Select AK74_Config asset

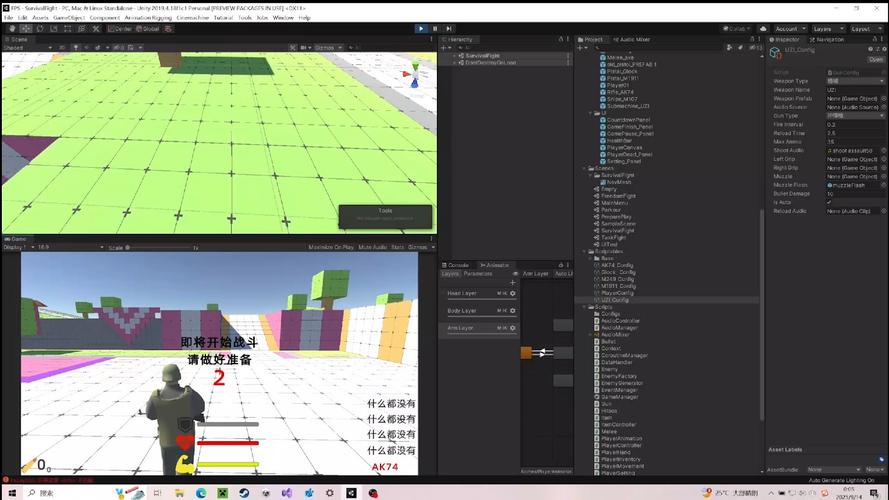click(616, 265)
